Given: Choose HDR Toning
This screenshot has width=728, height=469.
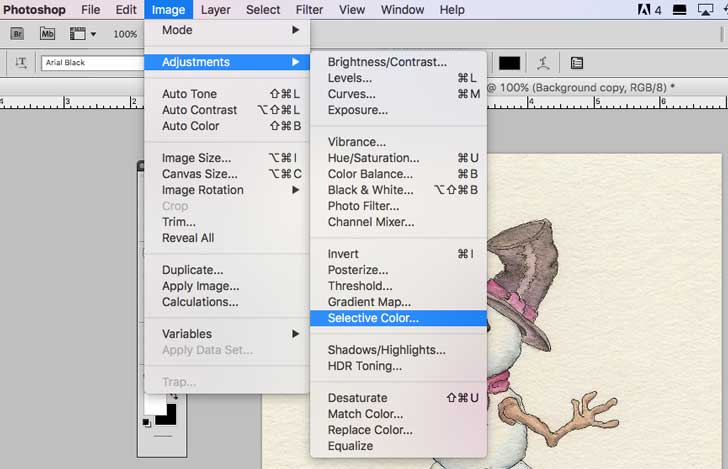Looking at the screenshot, I should pos(398,366).
